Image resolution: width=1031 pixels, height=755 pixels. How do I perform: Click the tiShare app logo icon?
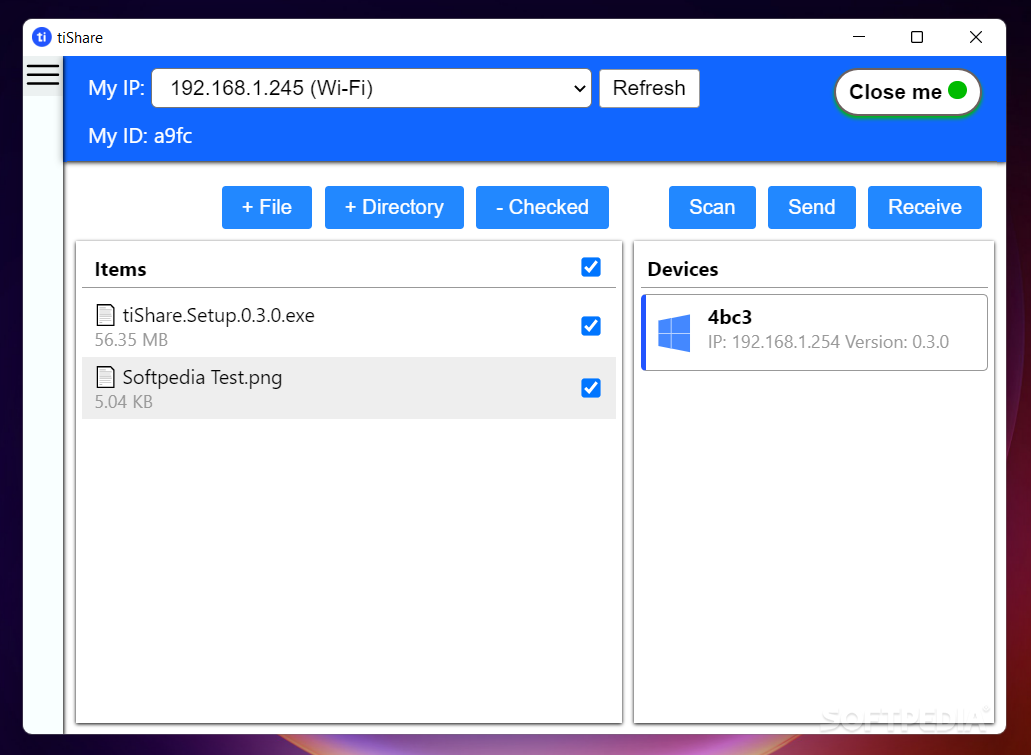42,37
